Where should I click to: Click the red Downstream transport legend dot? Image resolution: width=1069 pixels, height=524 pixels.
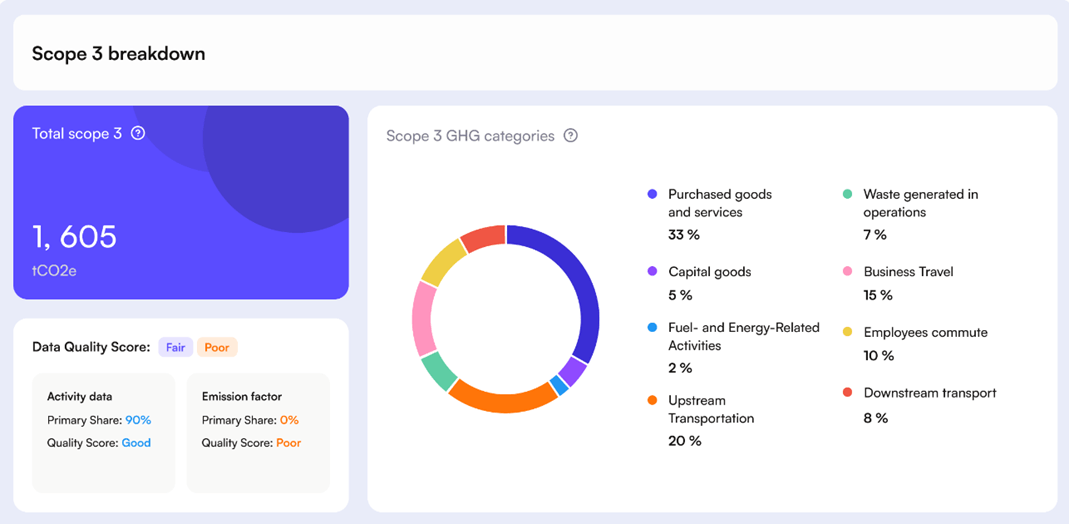pos(847,393)
